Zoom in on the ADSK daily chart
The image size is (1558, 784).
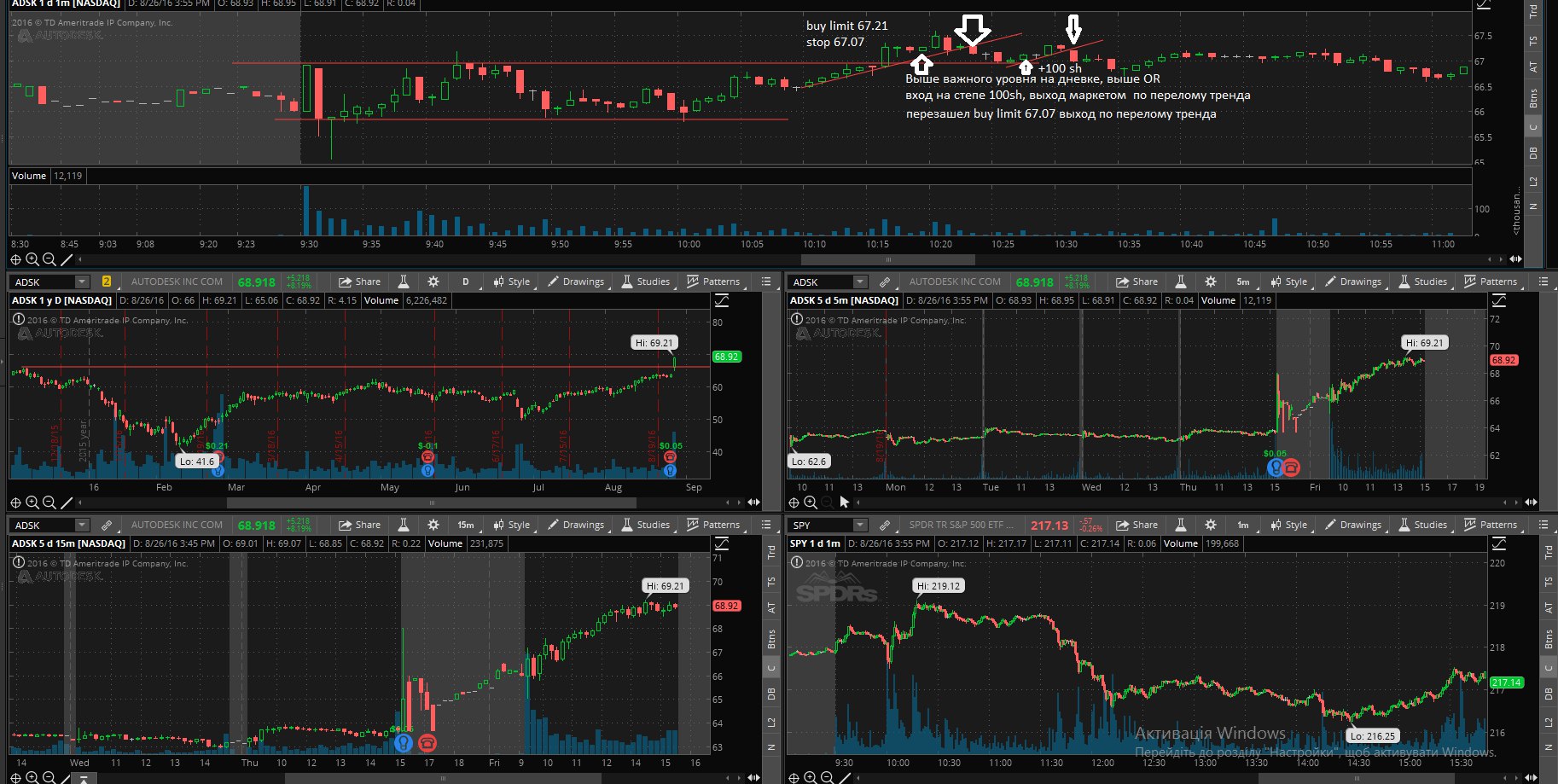click(32, 502)
